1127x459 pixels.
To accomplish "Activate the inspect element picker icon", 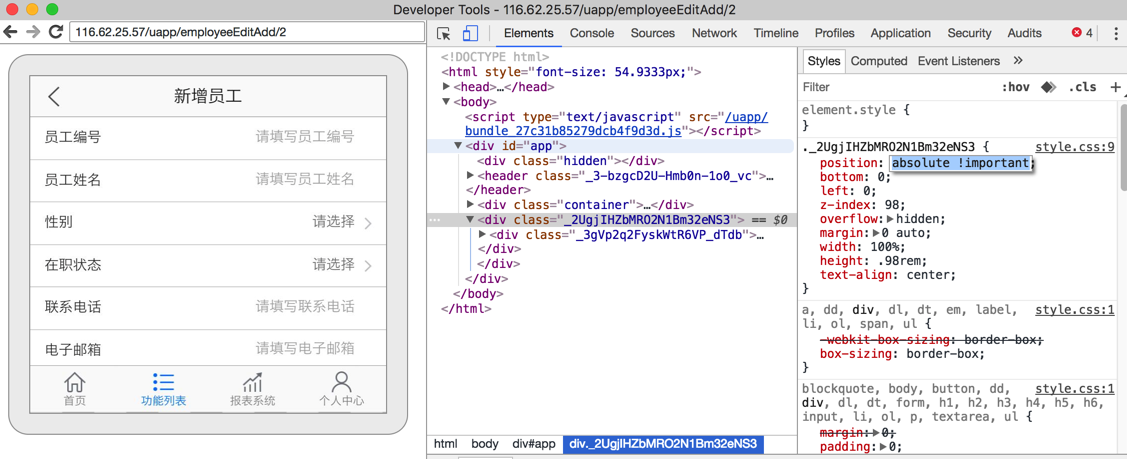I will tap(445, 33).
